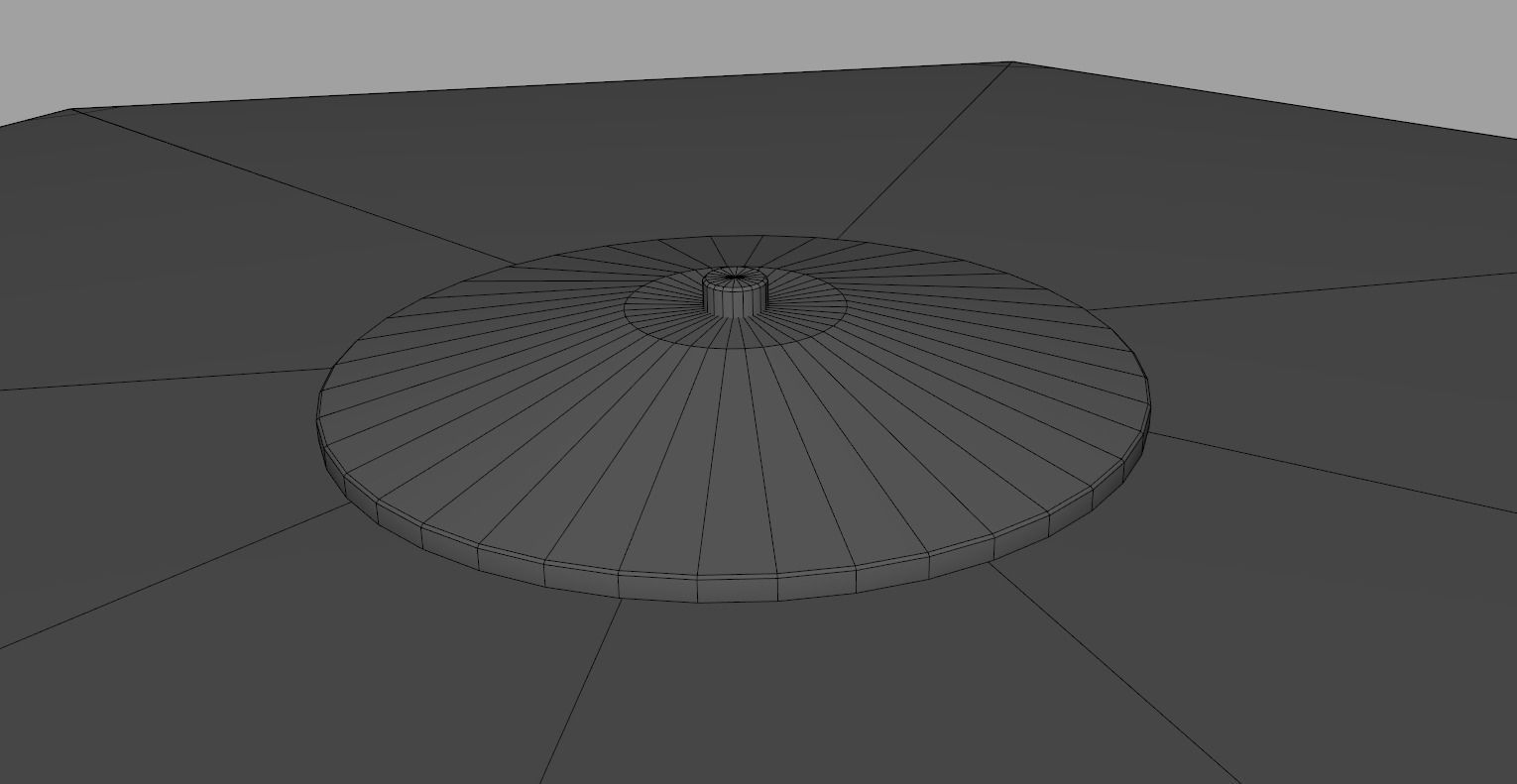Click the large disc's sloped top surface
Image resolution: width=1517 pixels, height=784 pixels.
click(734, 456)
